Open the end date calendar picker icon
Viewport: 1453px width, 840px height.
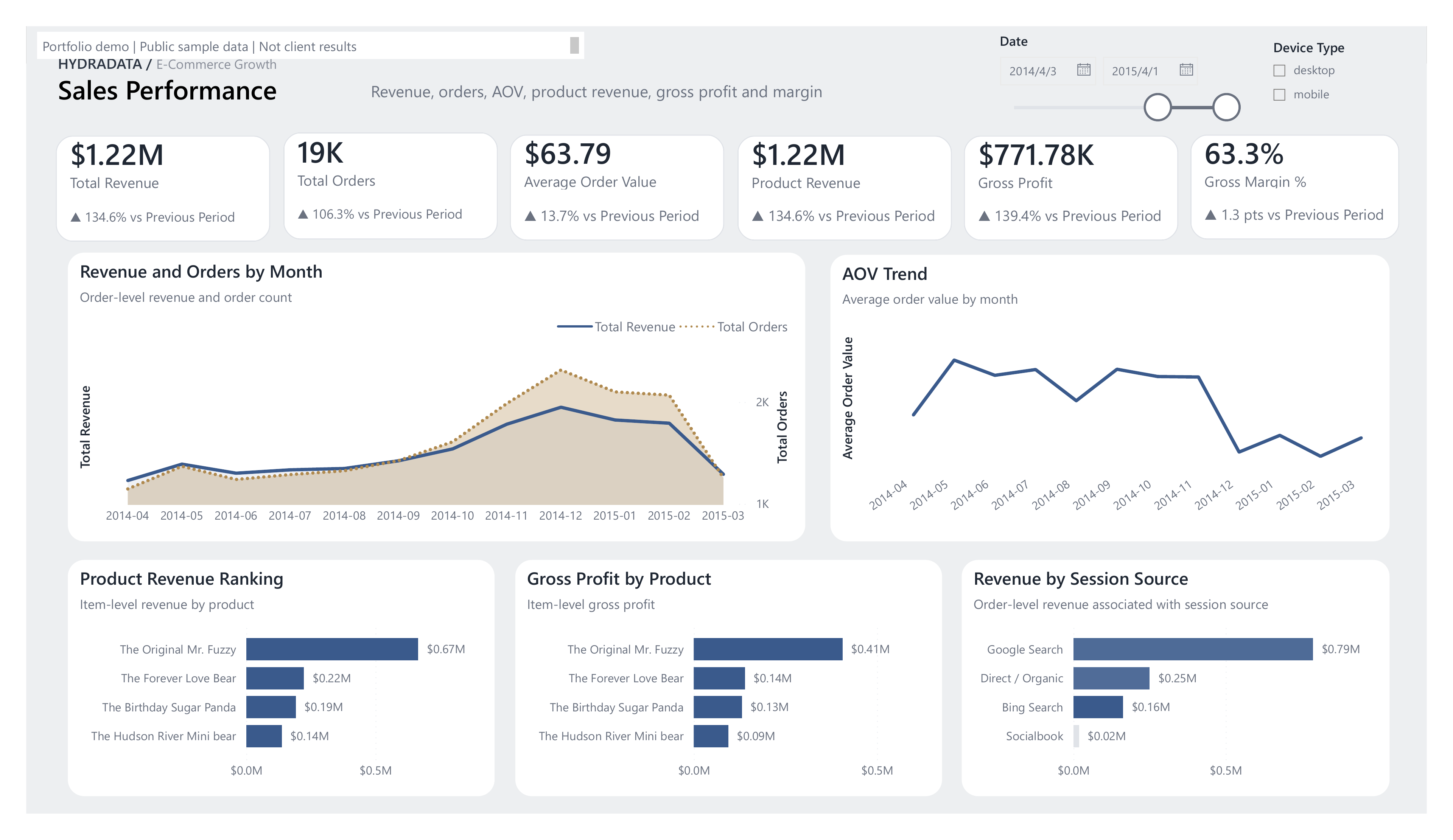pyautogui.click(x=1186, y=70)
